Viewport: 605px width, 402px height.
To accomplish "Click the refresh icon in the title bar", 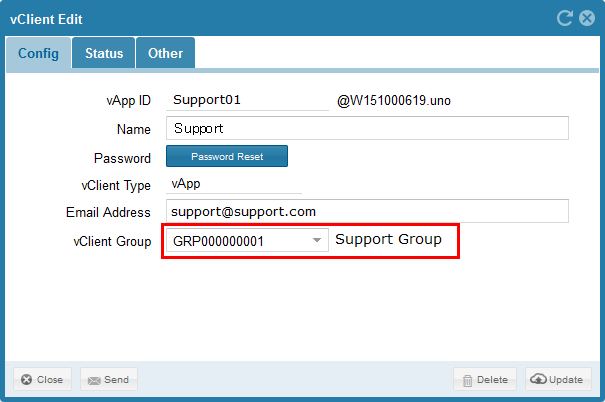I will click(565, 19).
